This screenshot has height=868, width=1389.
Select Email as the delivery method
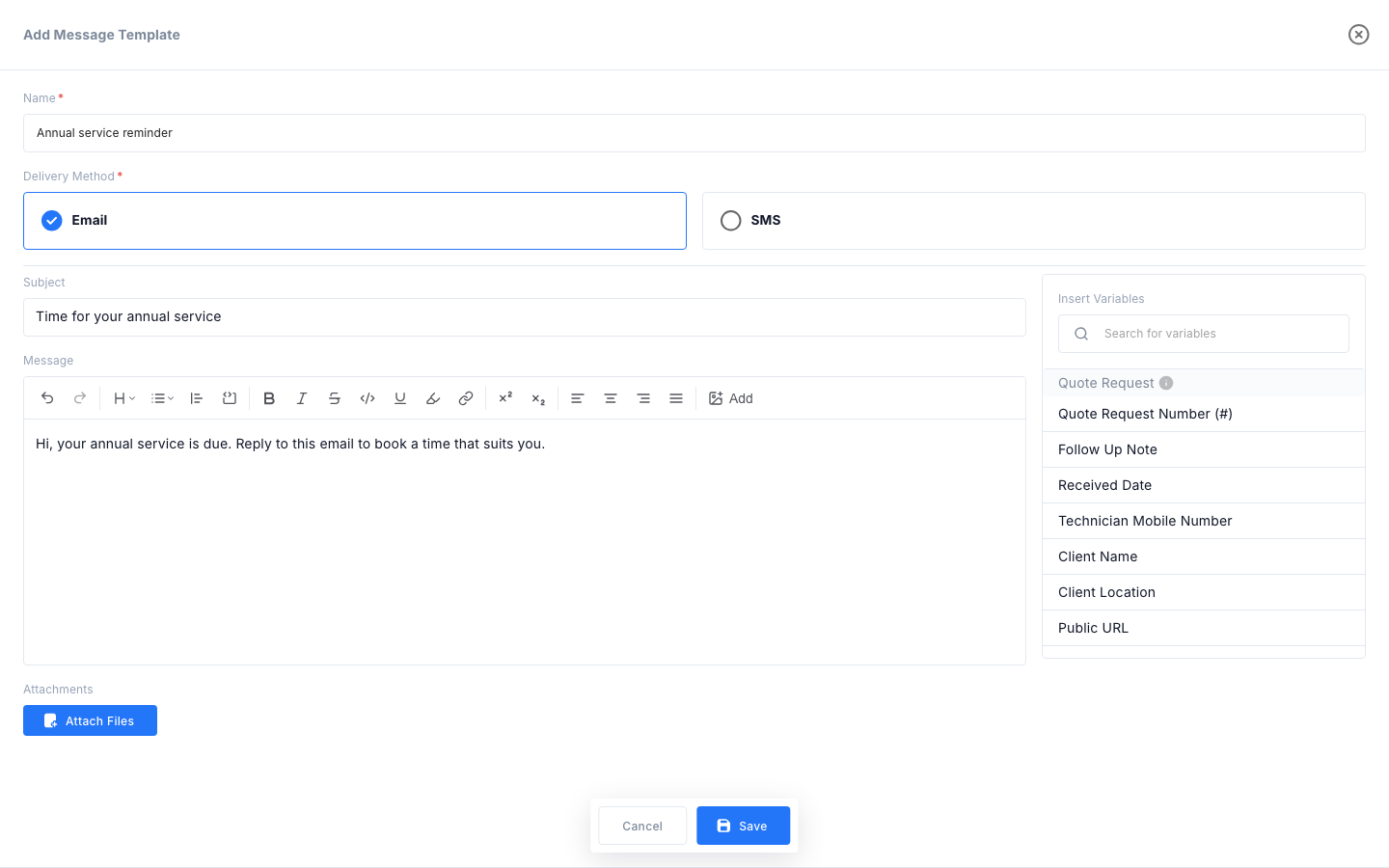[355, 221]
